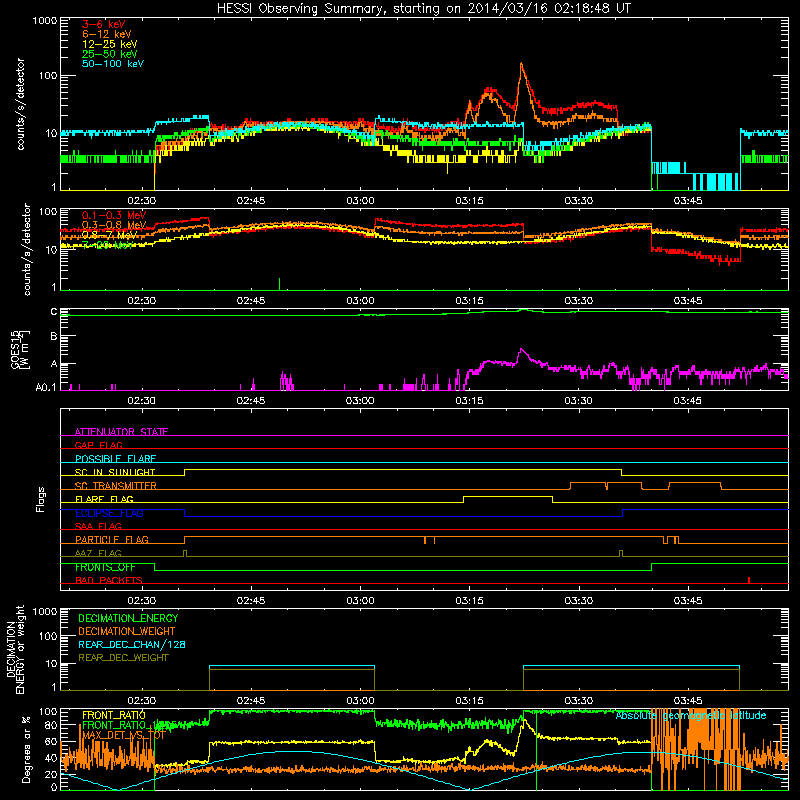Select the "ATTENUATOR_STATE" flag label
Screen dimensions: 800x800
121,432
